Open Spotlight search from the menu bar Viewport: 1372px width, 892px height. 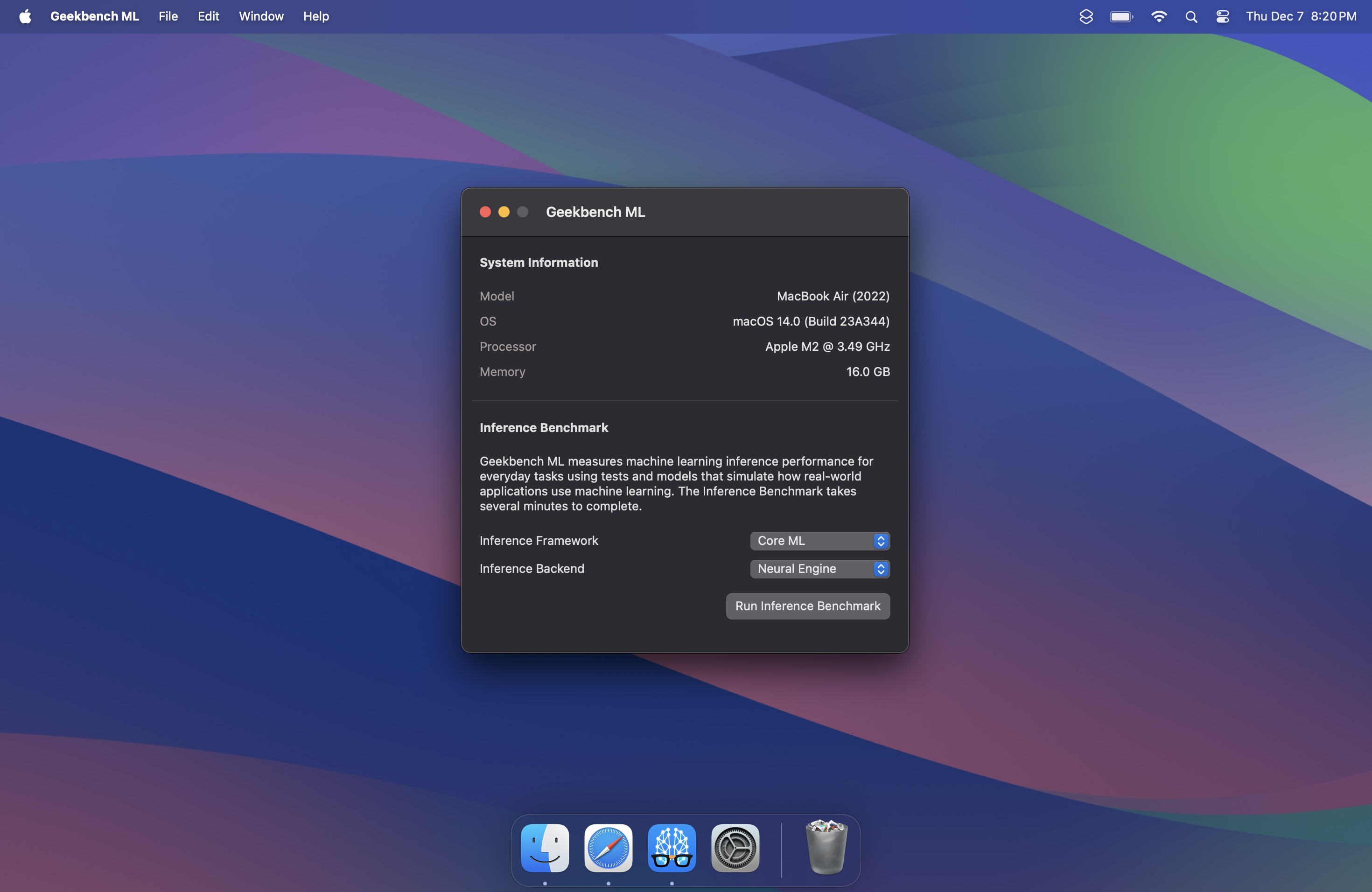pos(1191,16)
